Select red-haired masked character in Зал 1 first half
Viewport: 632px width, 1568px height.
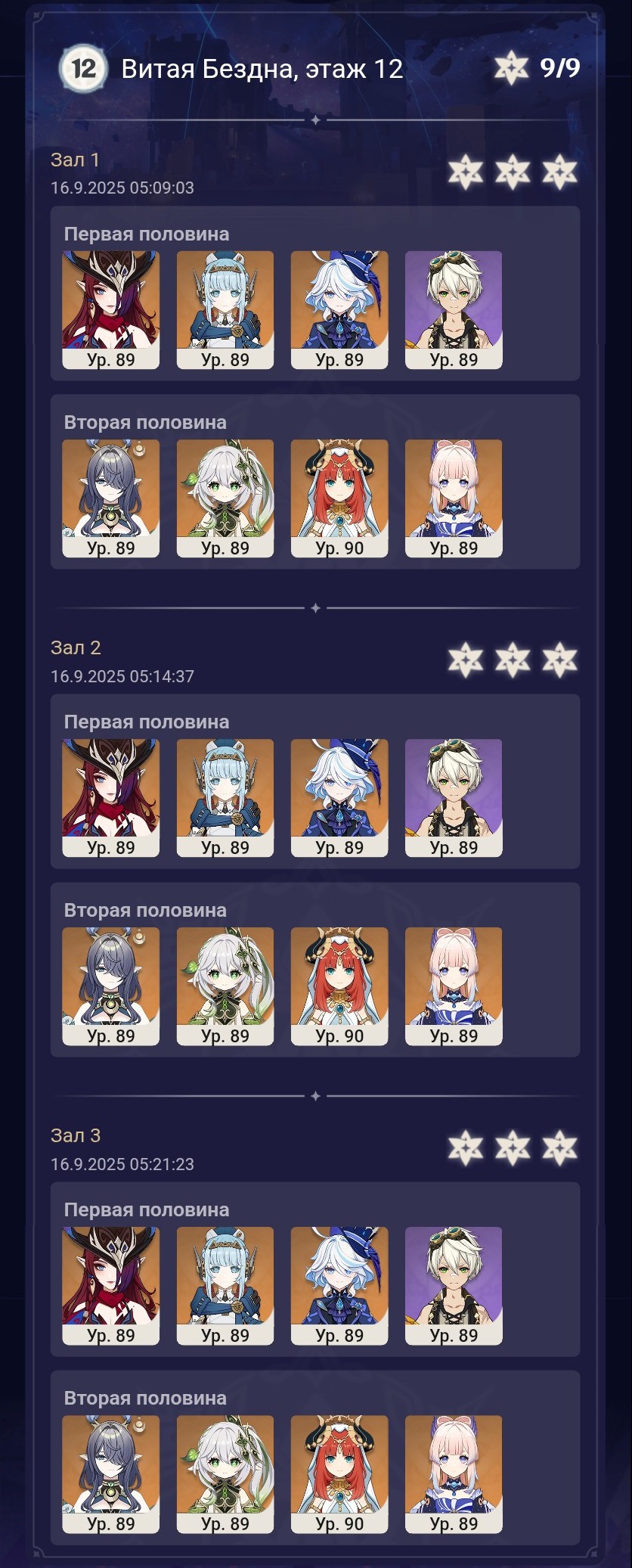click(111, 310)
